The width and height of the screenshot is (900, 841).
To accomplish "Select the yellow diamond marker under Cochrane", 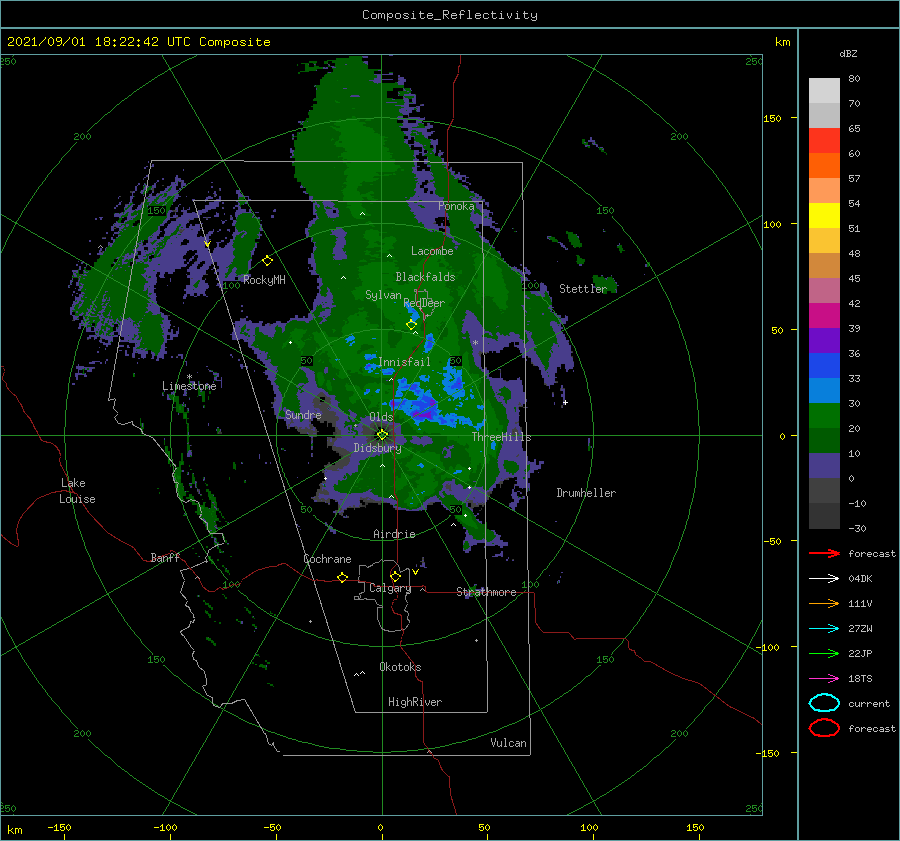I will (342, 577).
